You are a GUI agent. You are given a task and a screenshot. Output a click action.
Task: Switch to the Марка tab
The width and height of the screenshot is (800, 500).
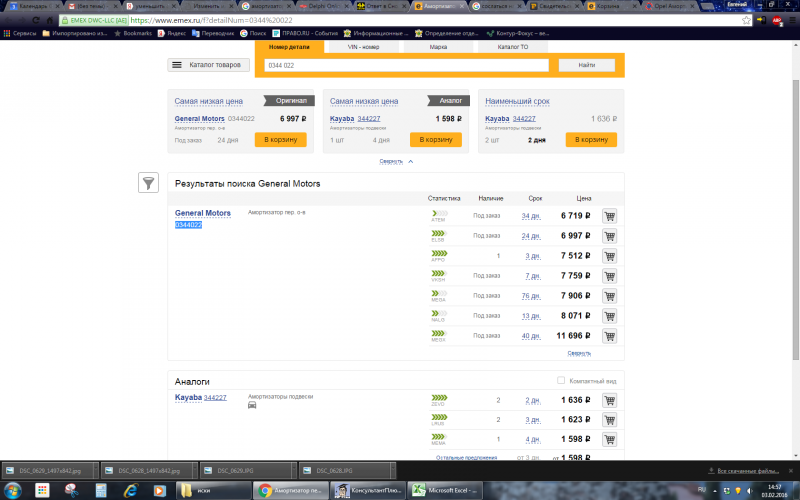[x=438, y=47]
